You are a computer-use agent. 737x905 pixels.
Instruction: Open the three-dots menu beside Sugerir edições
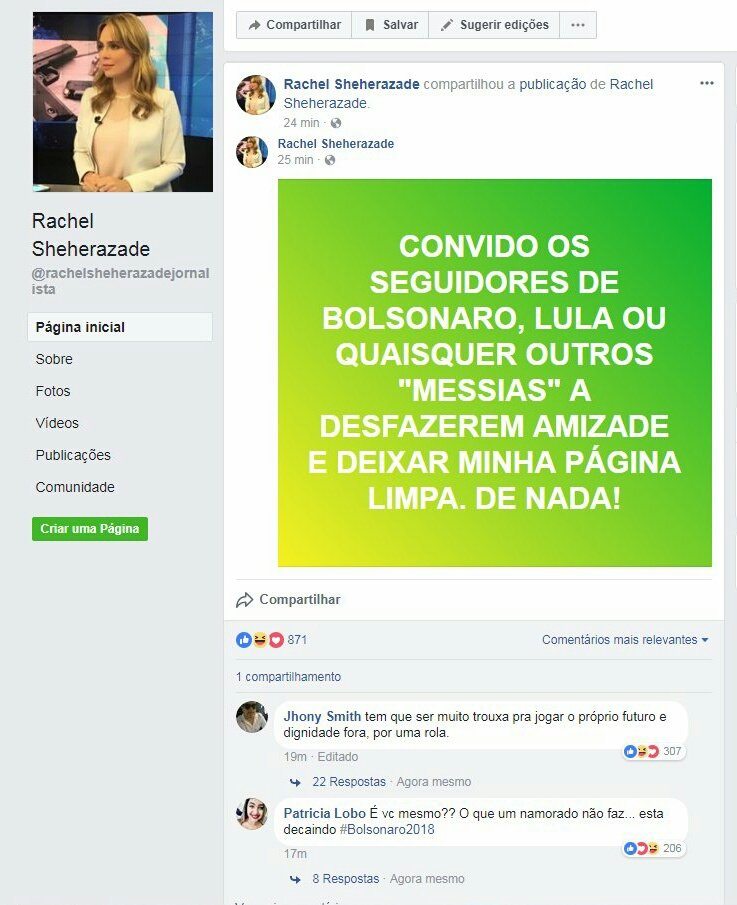click(x=578, y=25)
